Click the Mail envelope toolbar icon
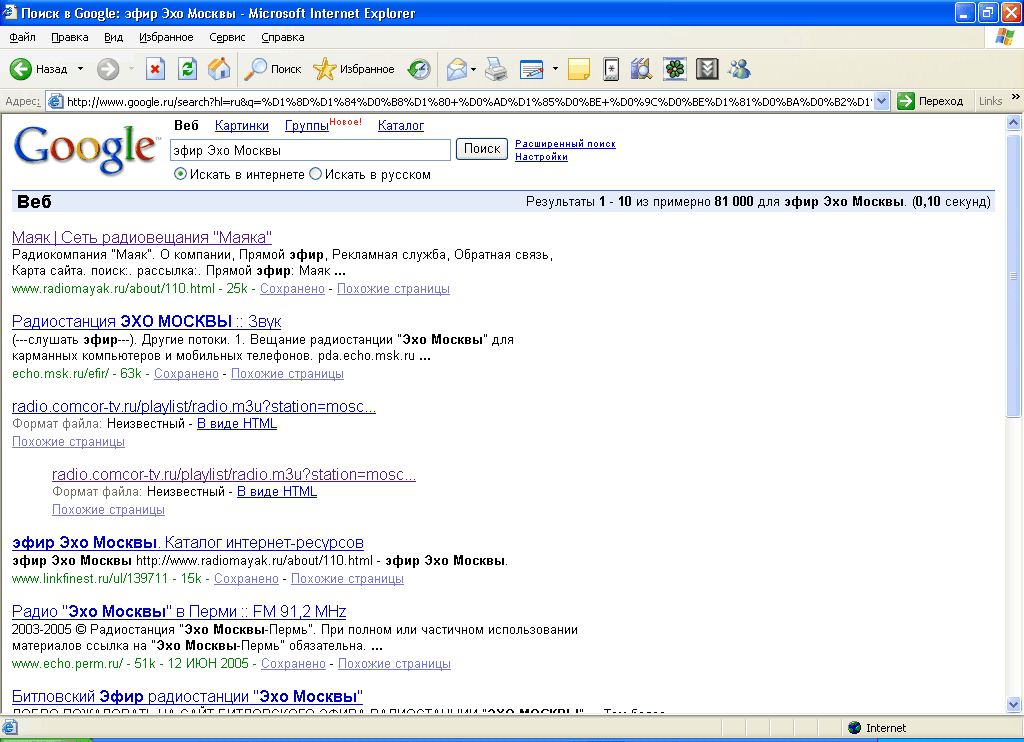 [x=456, y=69]
